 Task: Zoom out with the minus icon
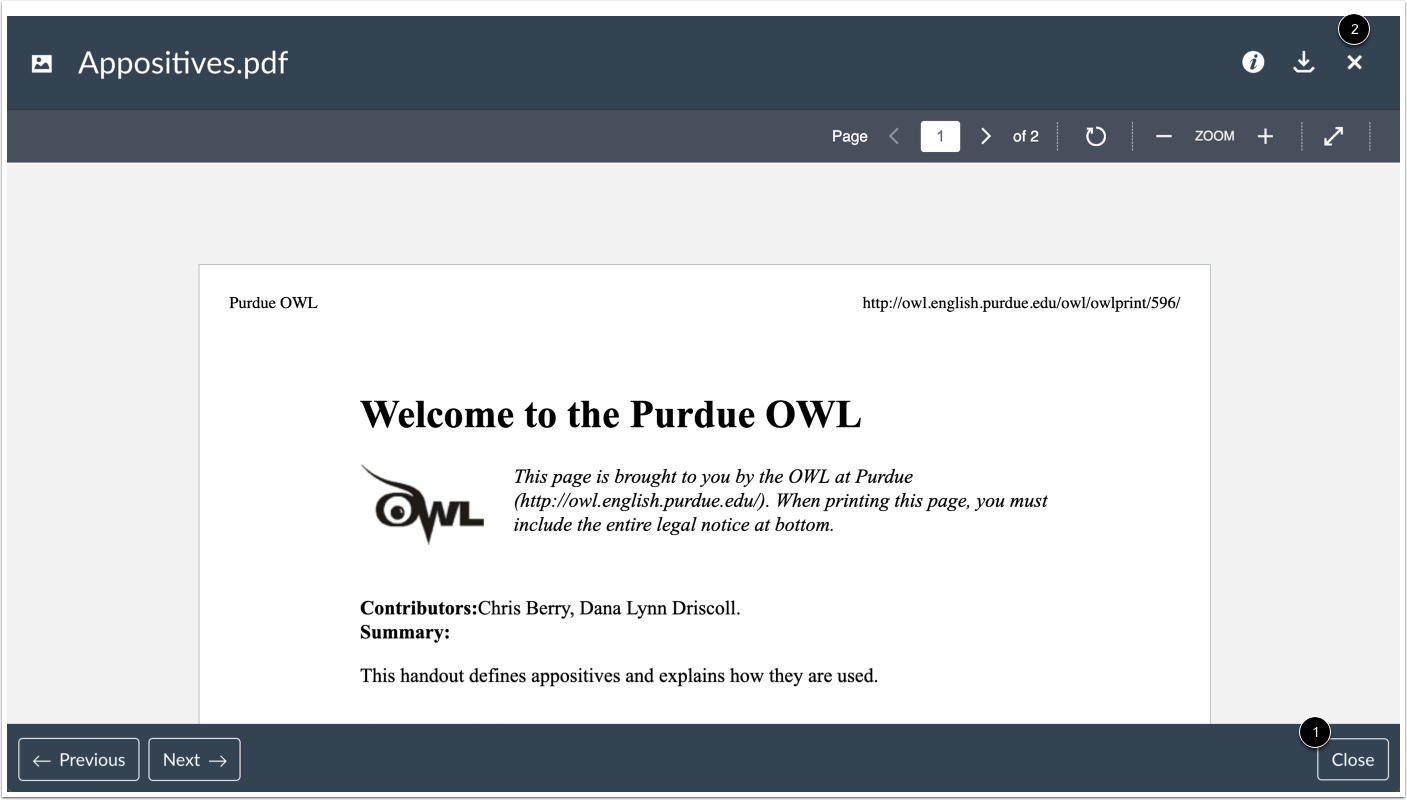click(1163, 136)
